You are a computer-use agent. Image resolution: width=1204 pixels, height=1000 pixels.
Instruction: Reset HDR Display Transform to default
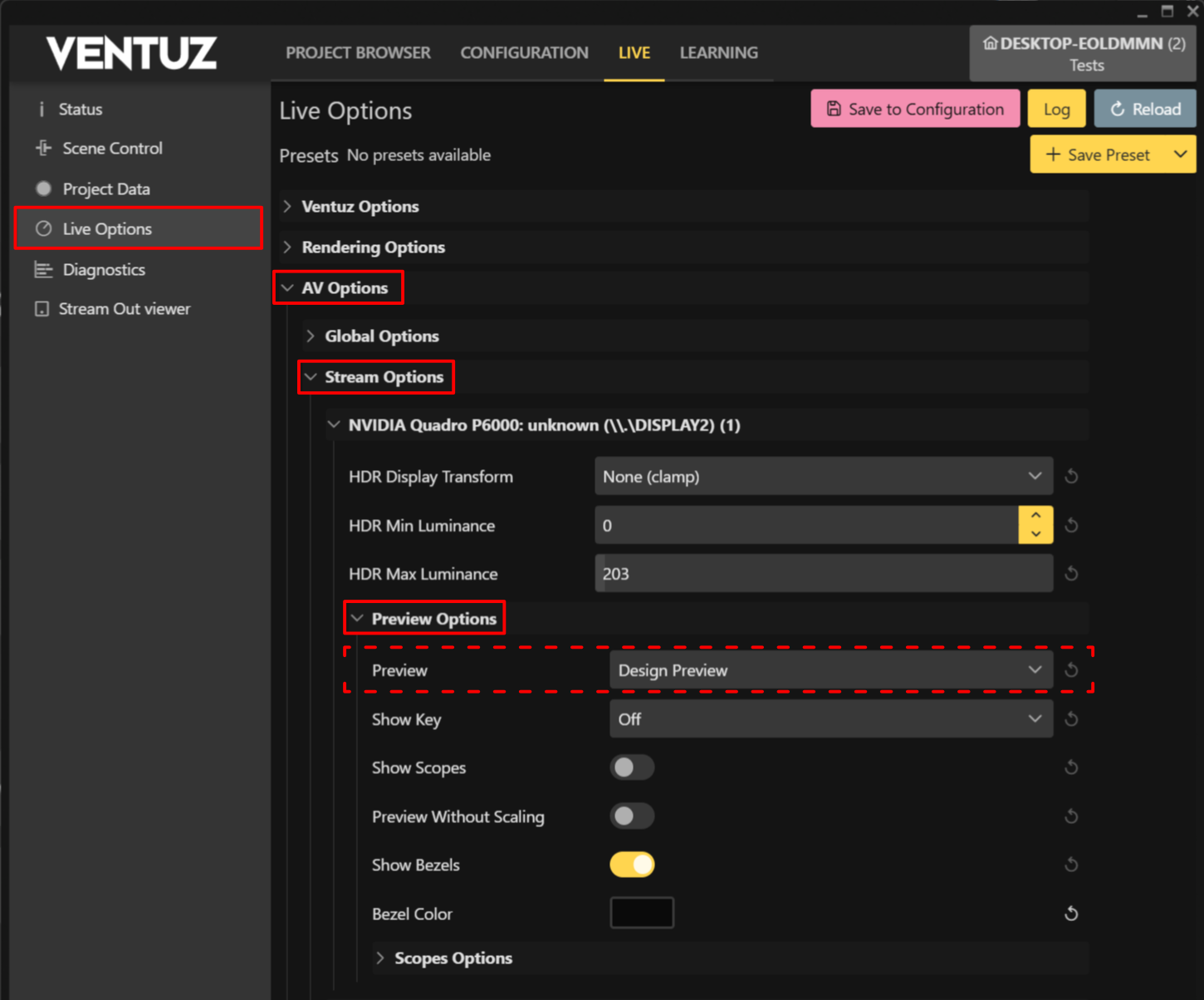pyautogui.click(x=1071, y=477)
